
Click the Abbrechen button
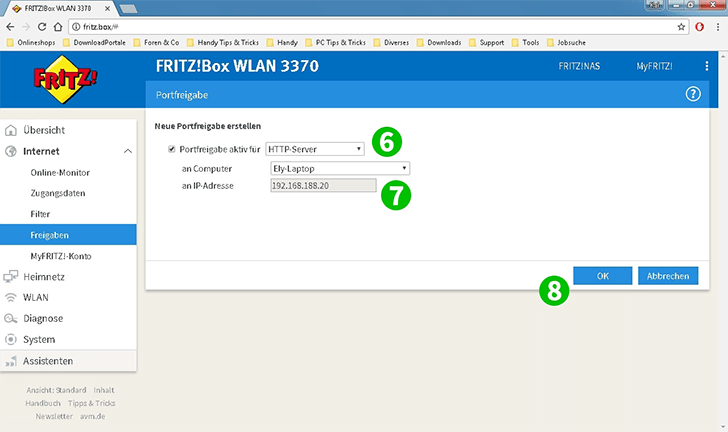coord(668,276)
